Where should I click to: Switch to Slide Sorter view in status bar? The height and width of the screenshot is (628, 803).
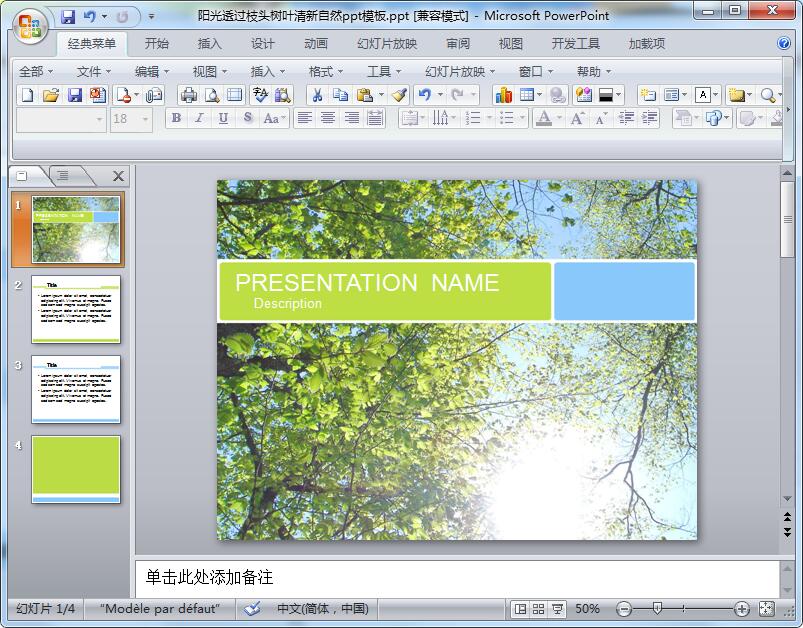[538, 609]
